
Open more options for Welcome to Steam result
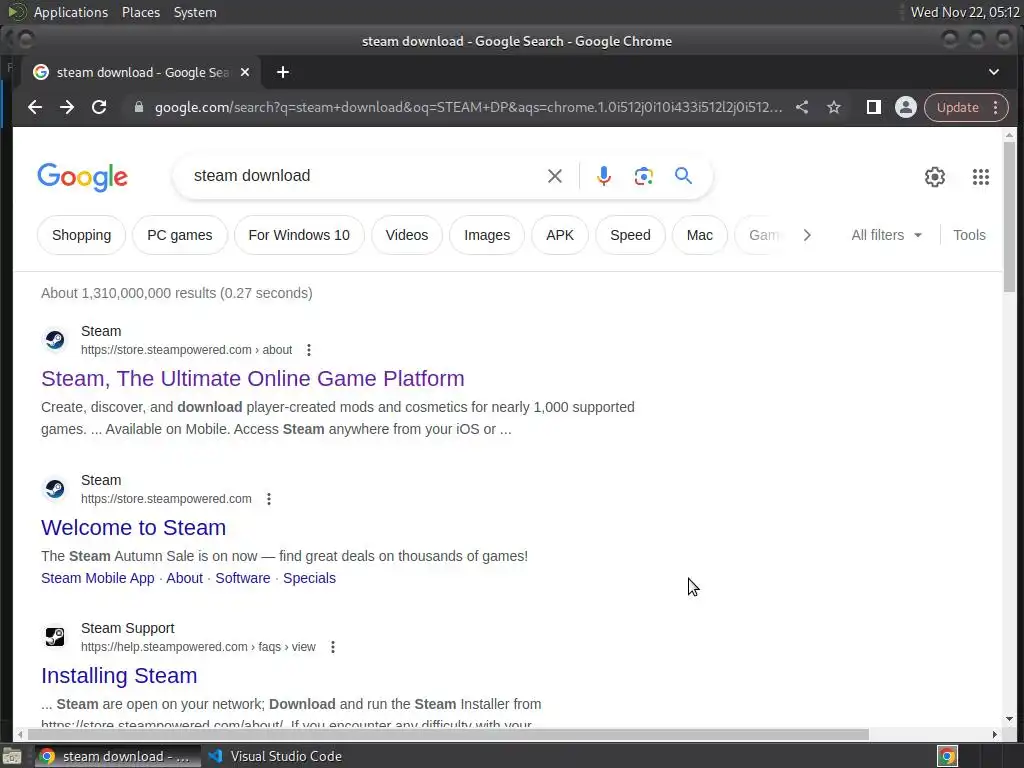268,499
